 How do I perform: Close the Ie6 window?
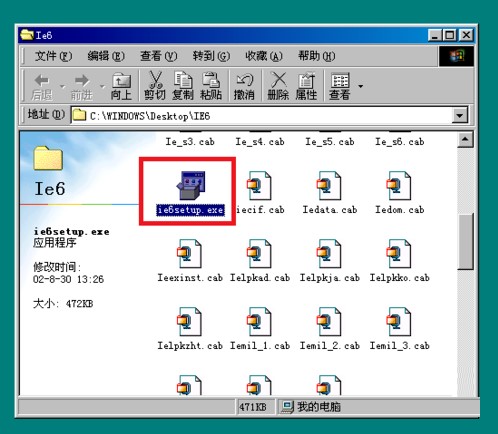pyautogui.click(x=466, y=35)
